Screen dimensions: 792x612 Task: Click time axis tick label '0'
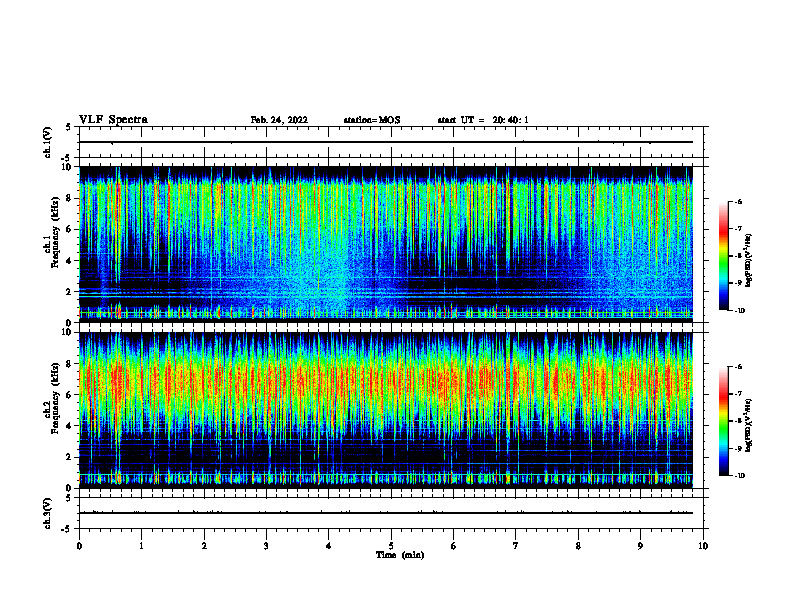click(x=79, y=546)
